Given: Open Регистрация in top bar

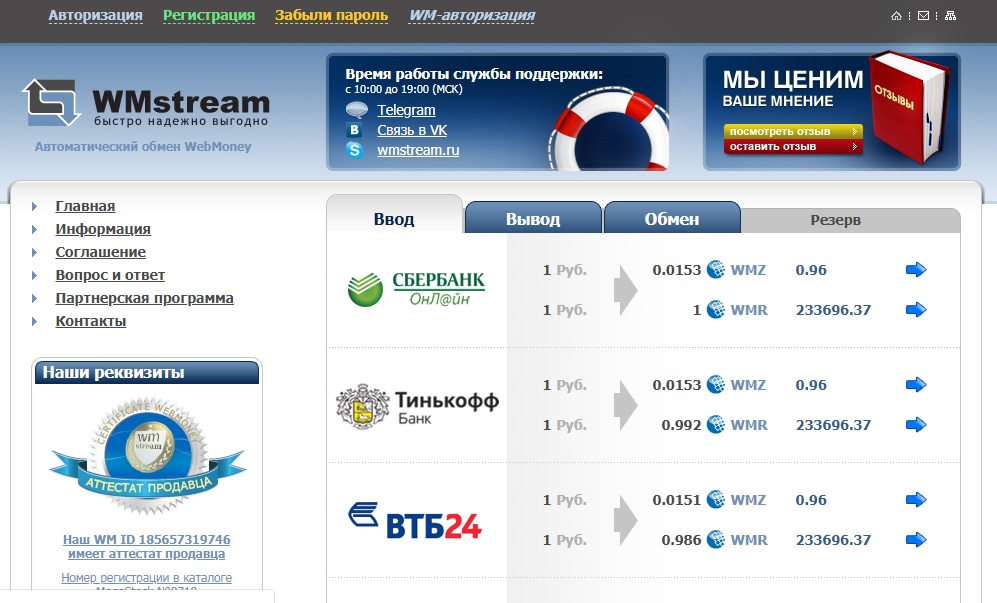Looking at the screenshot, I should pyautogui.click(x=209, y=15).
